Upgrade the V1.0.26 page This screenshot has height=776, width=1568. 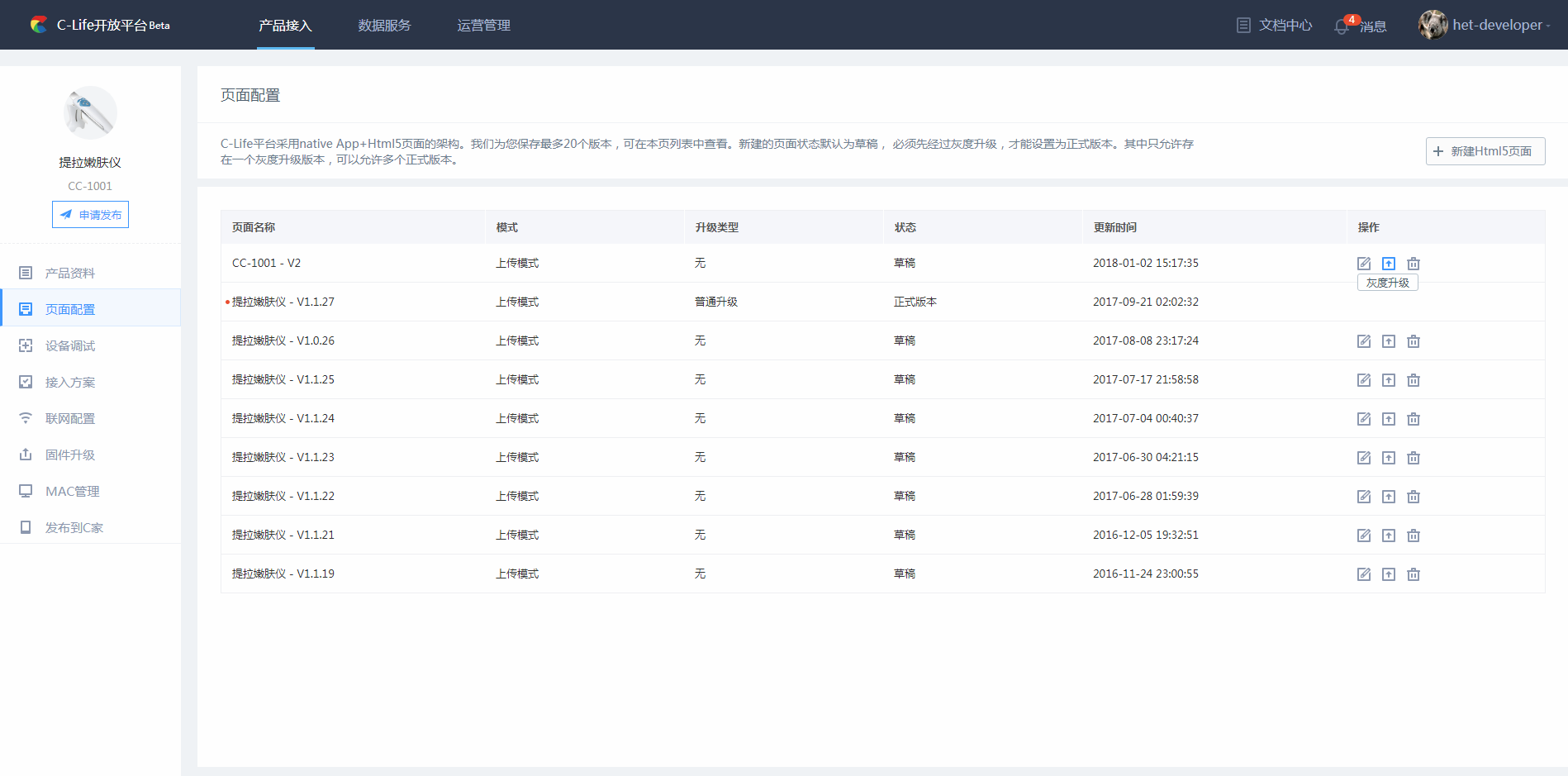coord(1389,341)
